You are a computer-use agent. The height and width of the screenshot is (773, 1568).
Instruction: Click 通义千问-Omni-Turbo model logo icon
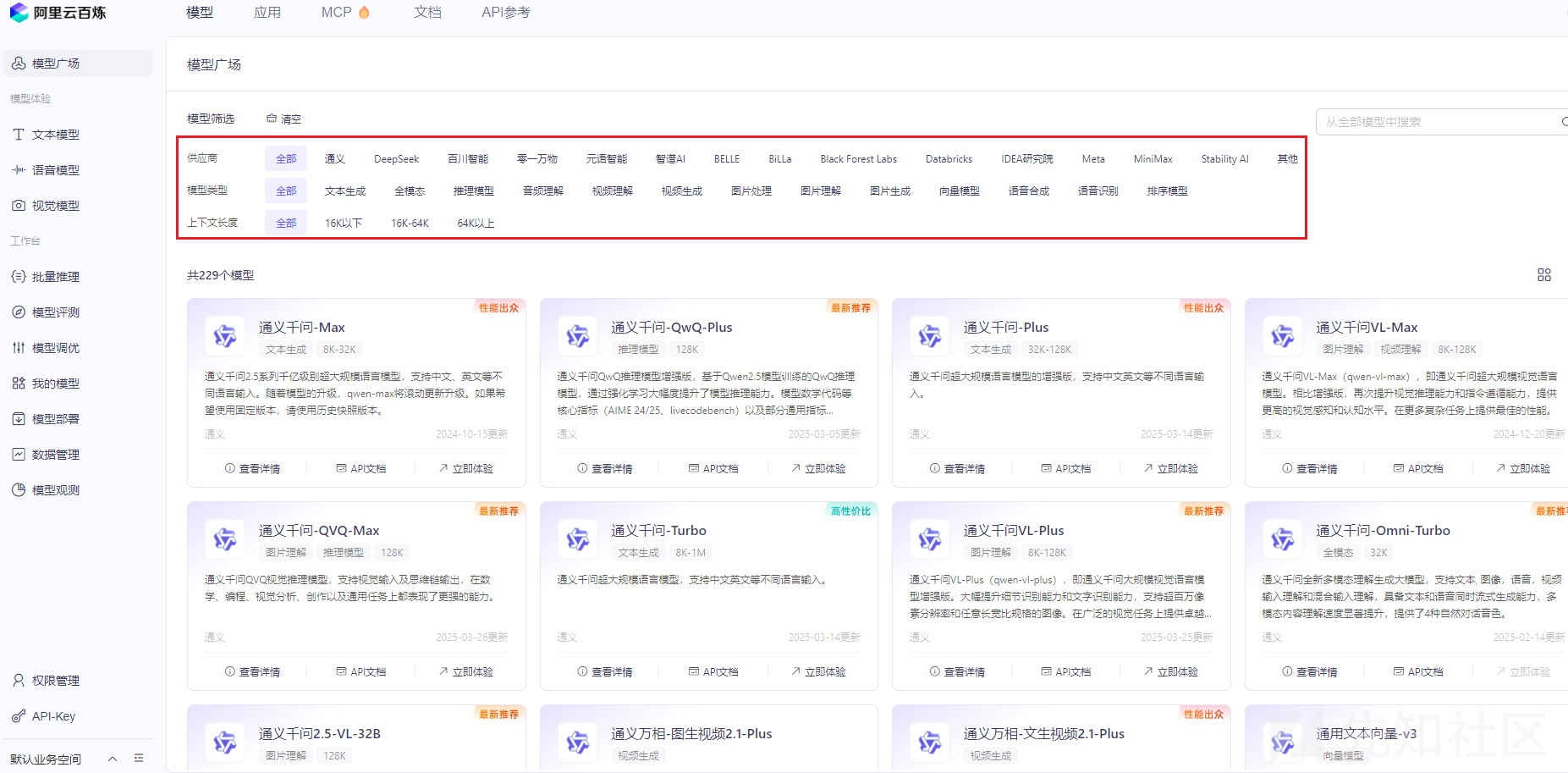click(1283, 539)
